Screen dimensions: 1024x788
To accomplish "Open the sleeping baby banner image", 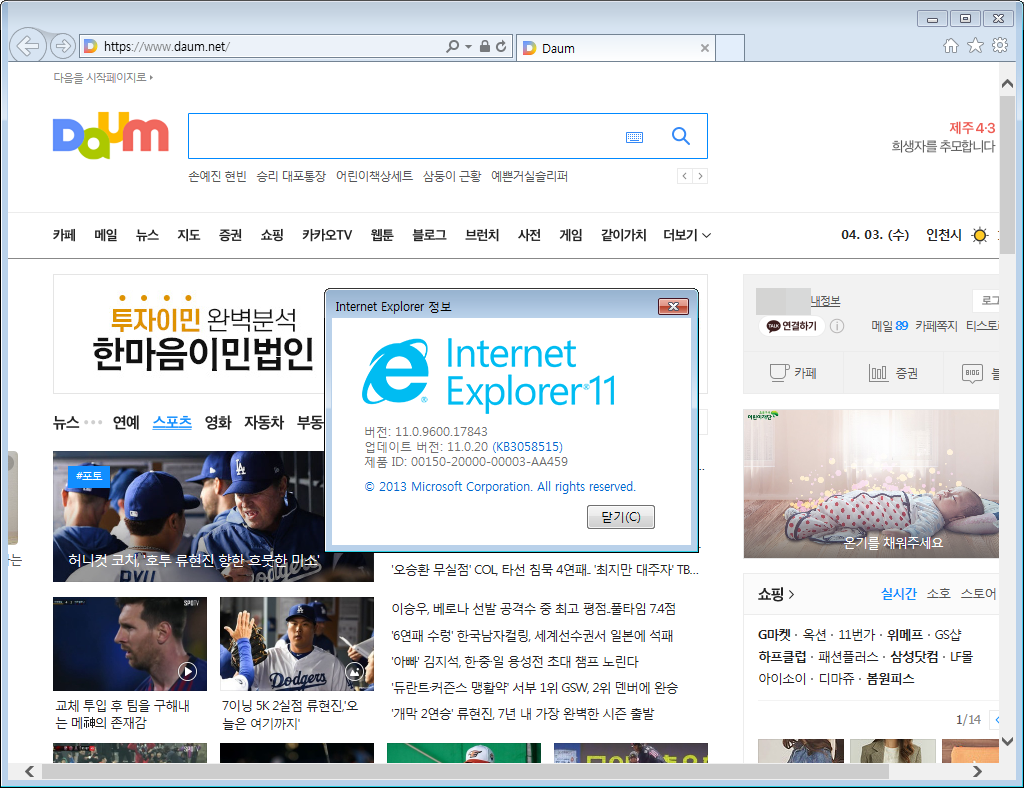I will pyautogui.click(x=871, y=484).
